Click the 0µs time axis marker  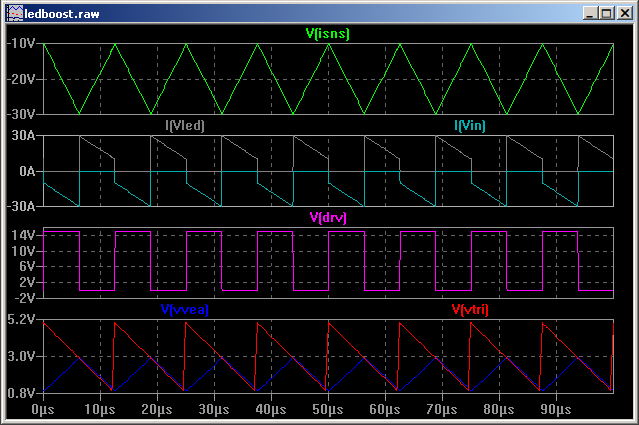(x=43, y=410)
